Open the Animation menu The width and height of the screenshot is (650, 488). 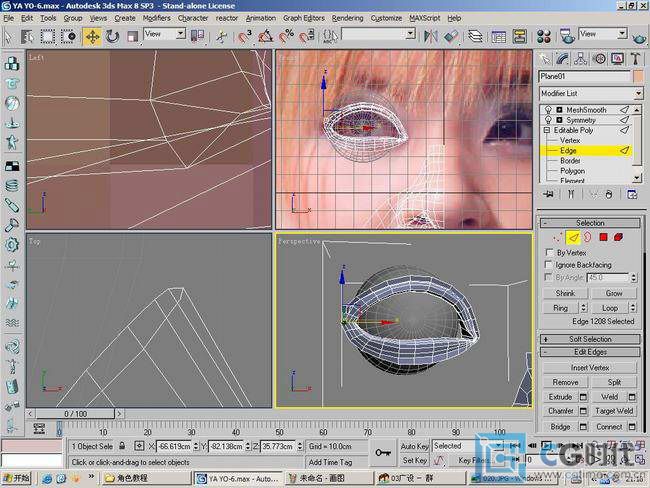point(260,18)
